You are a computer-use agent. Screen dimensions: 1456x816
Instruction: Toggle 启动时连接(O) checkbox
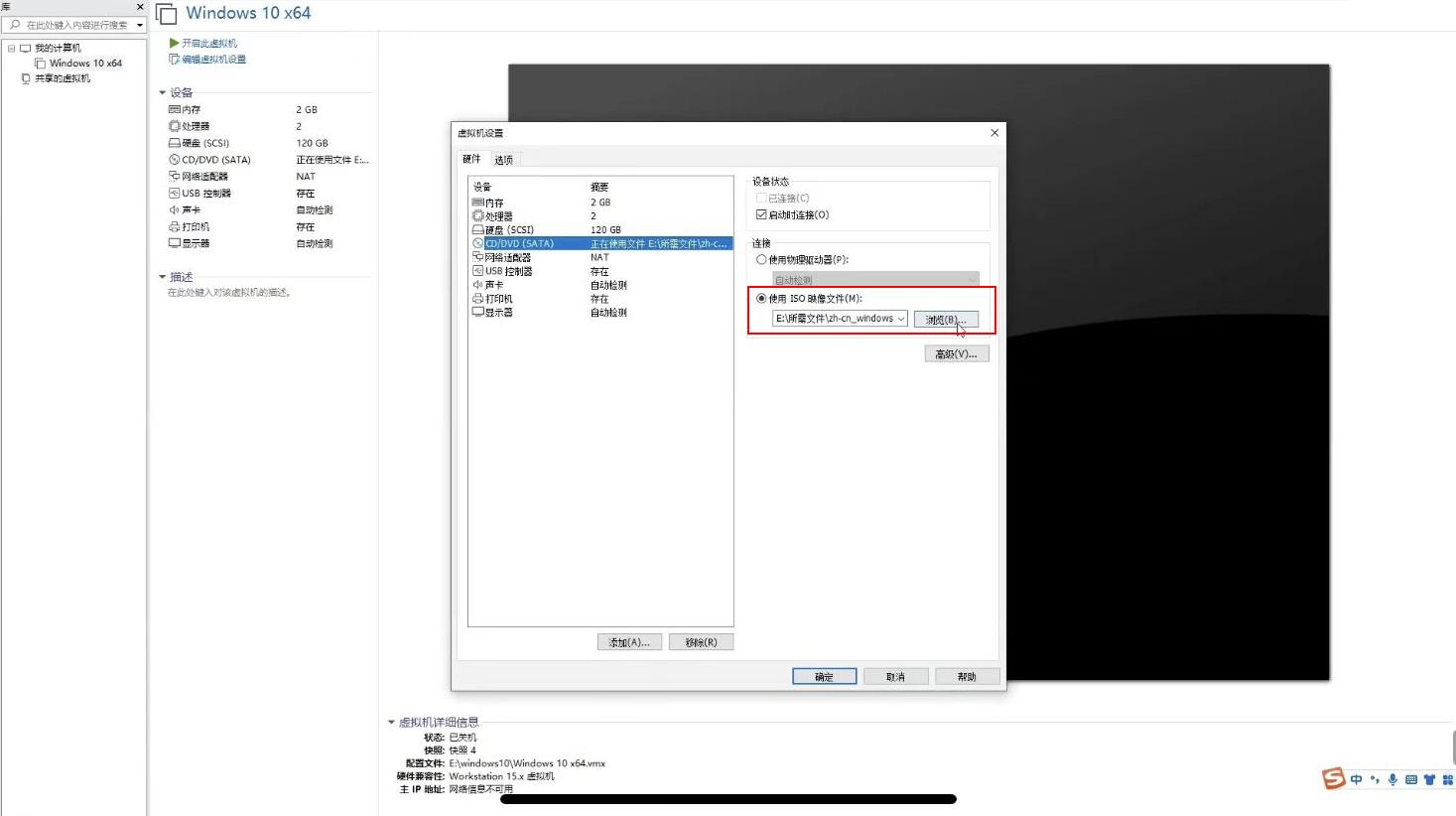(761, 214)
